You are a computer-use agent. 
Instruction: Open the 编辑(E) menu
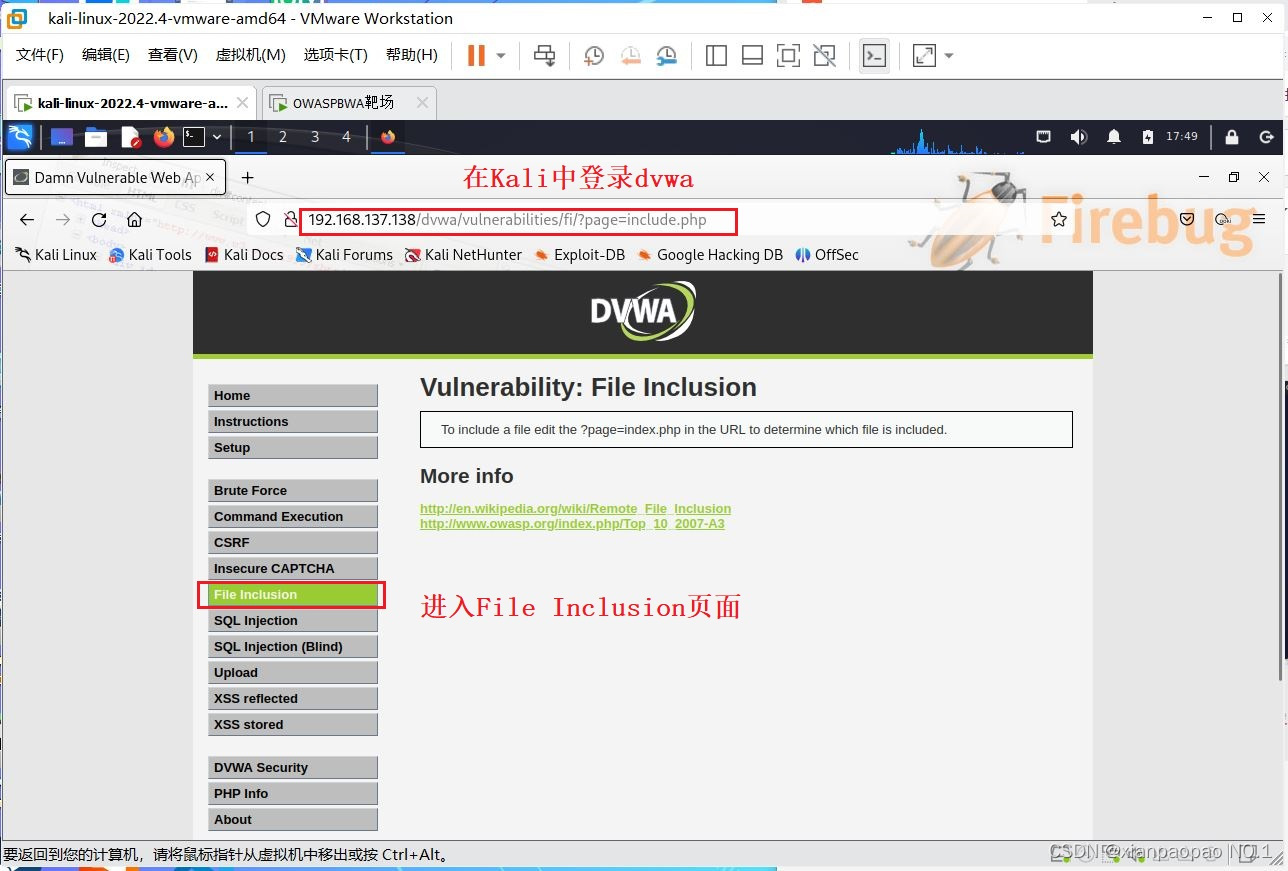coord(106,55)
